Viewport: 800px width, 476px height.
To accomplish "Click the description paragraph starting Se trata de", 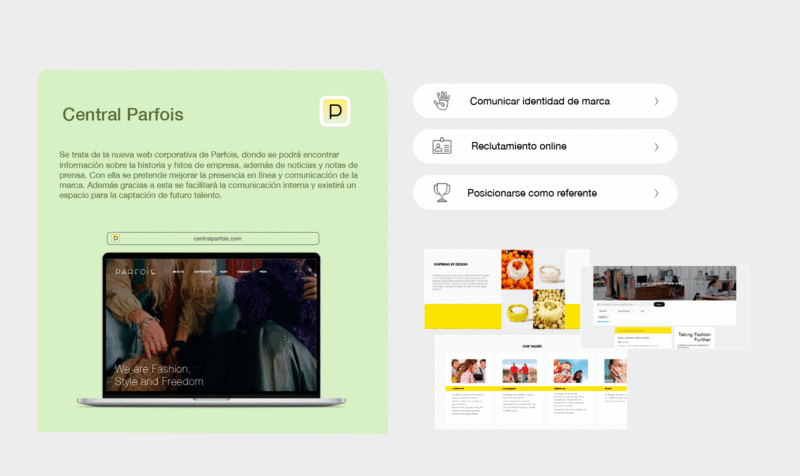I will pos(208,174).
